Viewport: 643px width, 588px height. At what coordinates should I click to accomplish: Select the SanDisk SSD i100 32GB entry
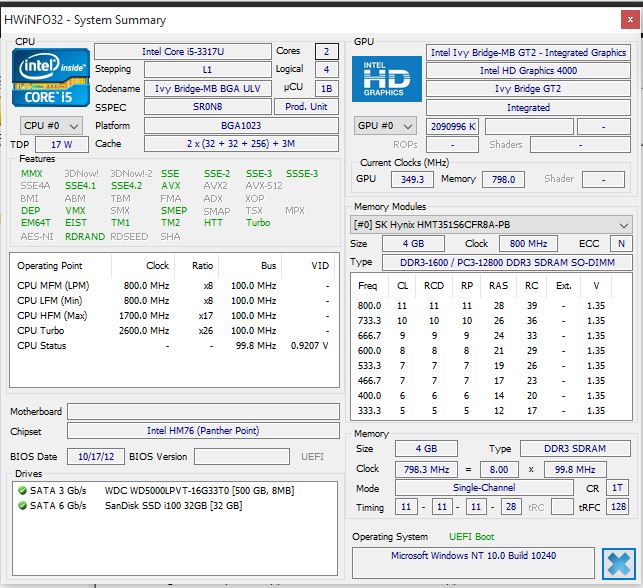click(x=173, y=506)
